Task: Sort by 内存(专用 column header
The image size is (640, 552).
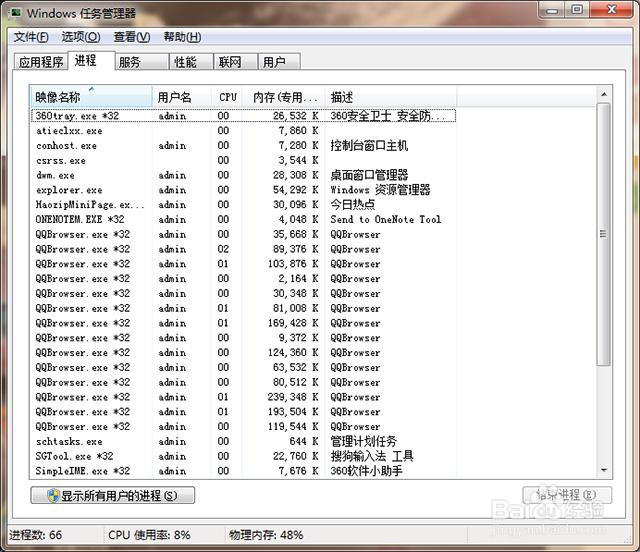Action: point(284,97)
